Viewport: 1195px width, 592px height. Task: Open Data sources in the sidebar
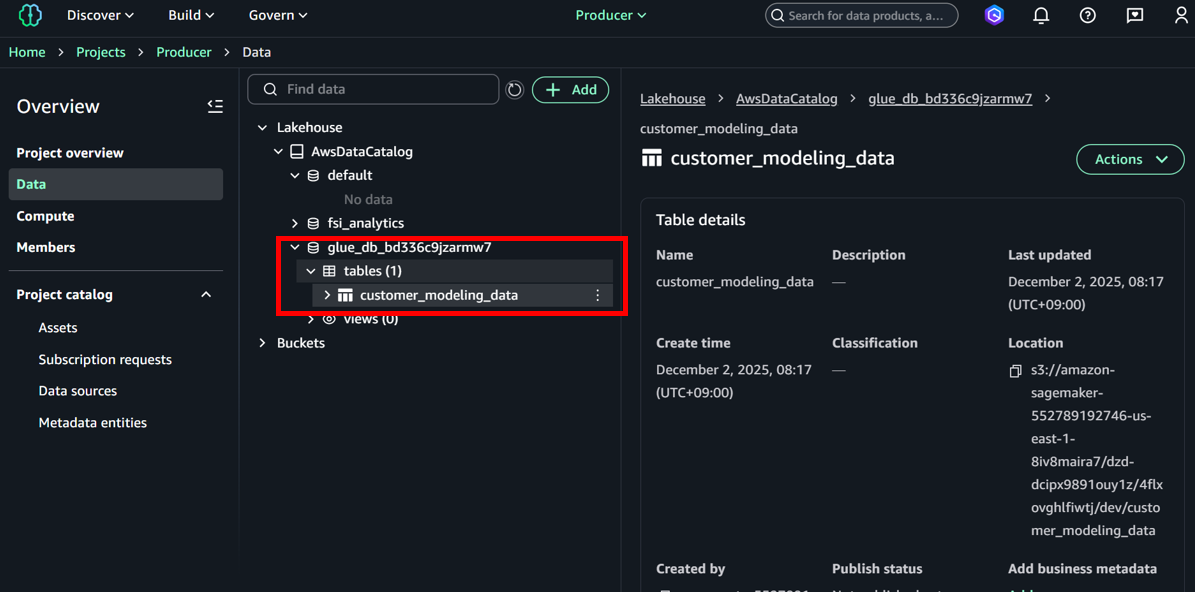tap(78, 391)
